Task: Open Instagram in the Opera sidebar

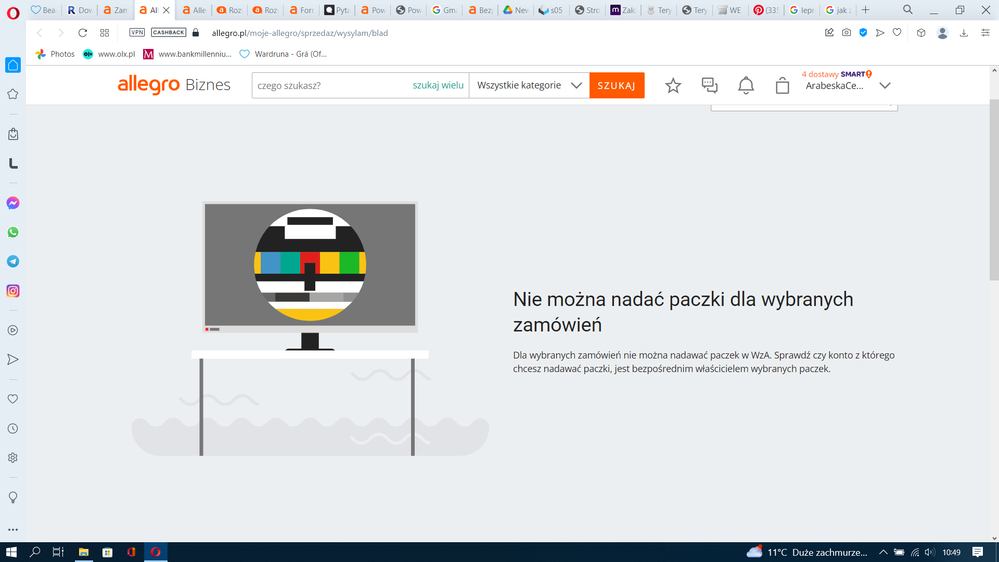Action: 13,291
